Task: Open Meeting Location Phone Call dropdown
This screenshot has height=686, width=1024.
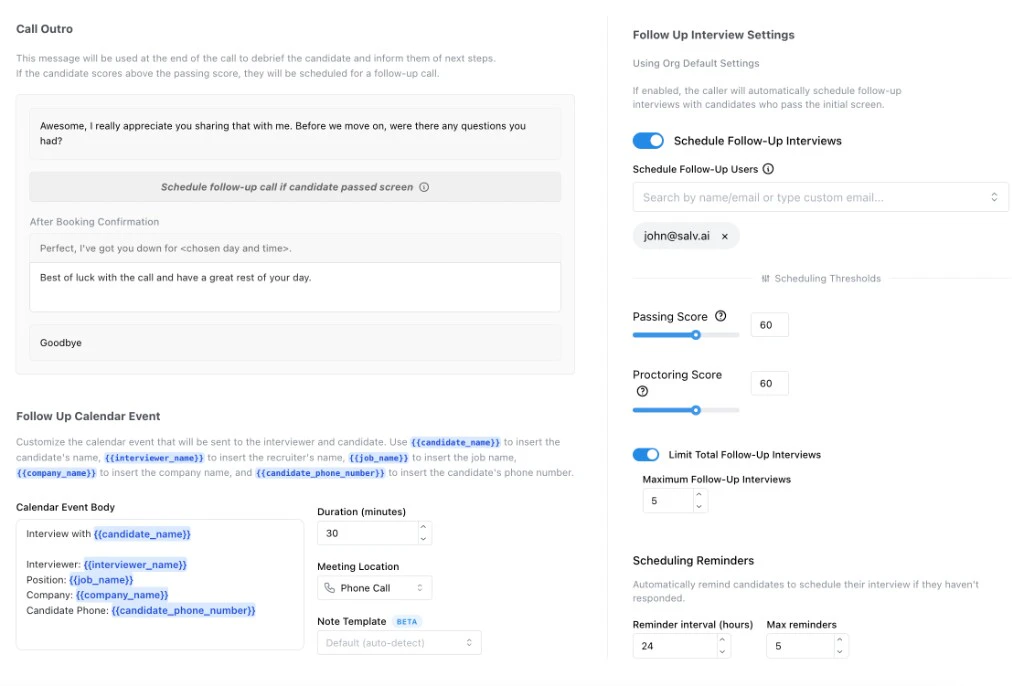Action: pyautogui.click(x=374, y=588)
